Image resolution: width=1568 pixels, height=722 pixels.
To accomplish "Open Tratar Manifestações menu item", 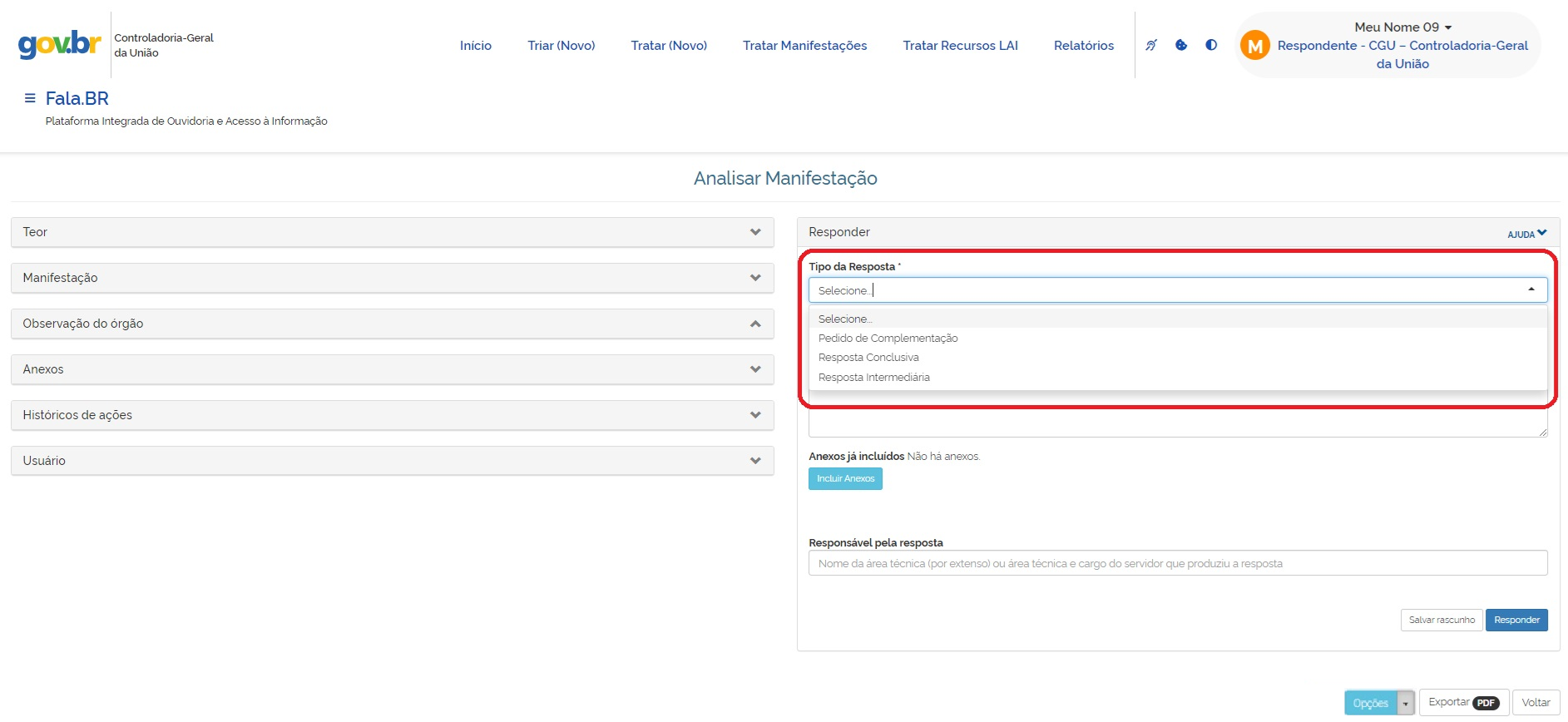I will click(804, 46).
